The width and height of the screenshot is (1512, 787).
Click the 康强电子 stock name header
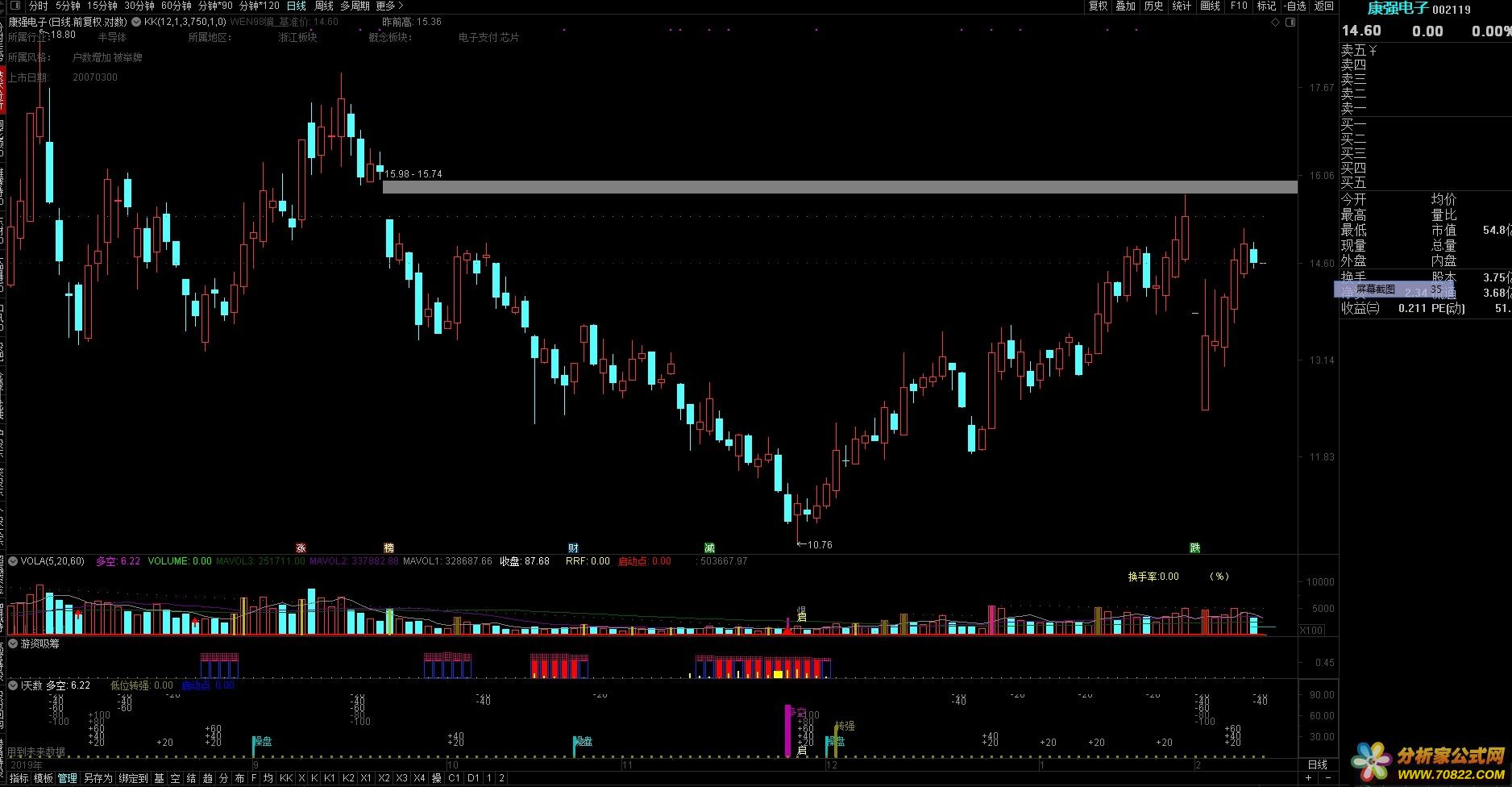coord(1398,9)
